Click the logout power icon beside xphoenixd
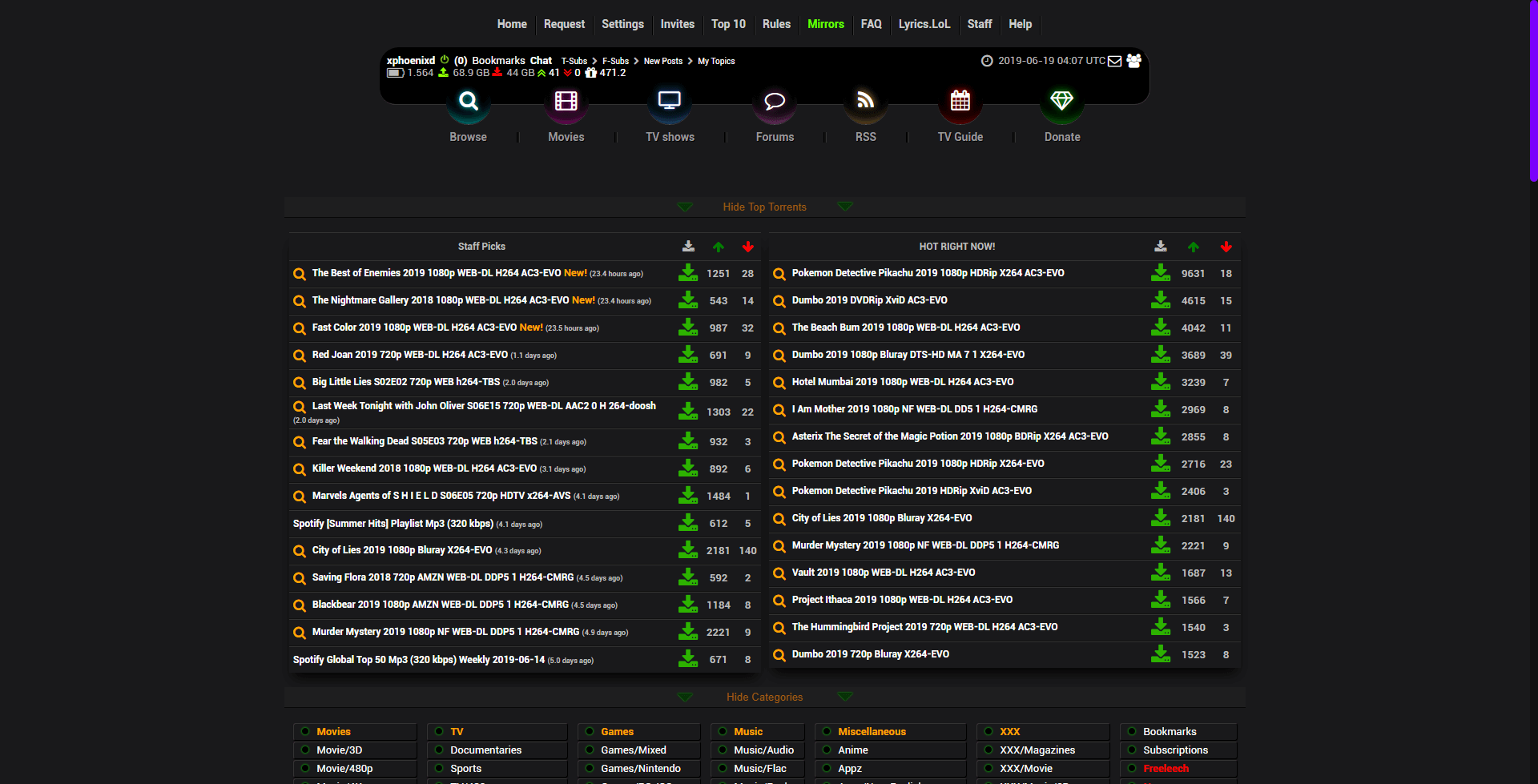1538x784 pixels. point(445,60)
